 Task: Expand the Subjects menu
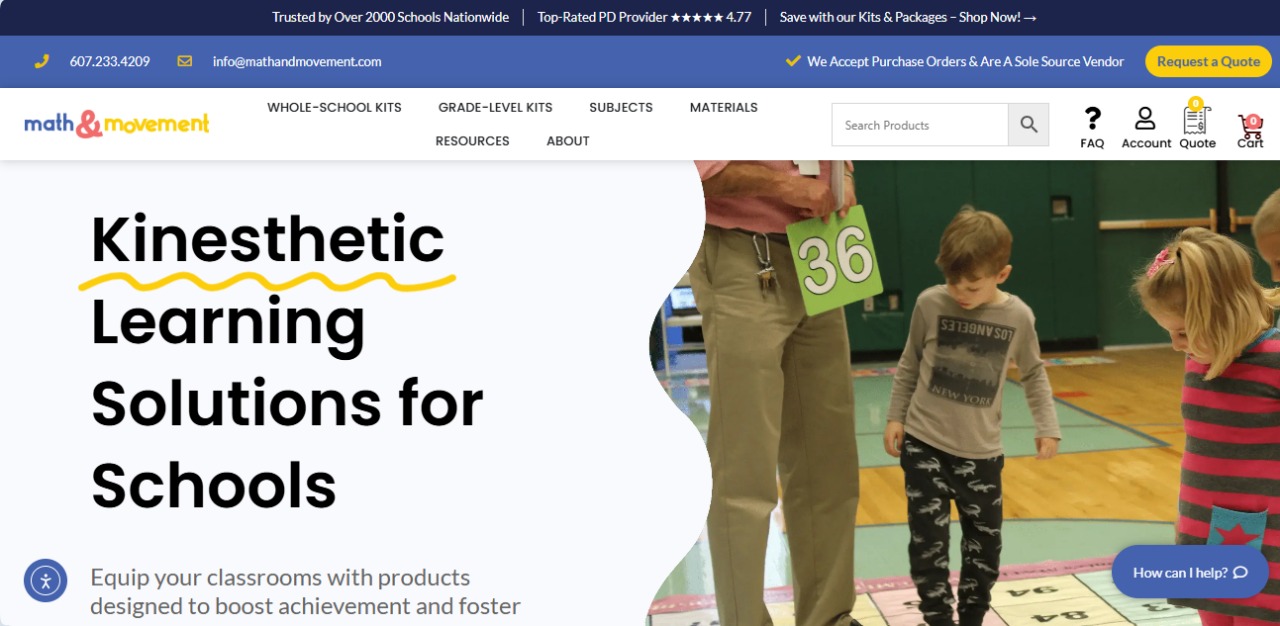[621, 107]
